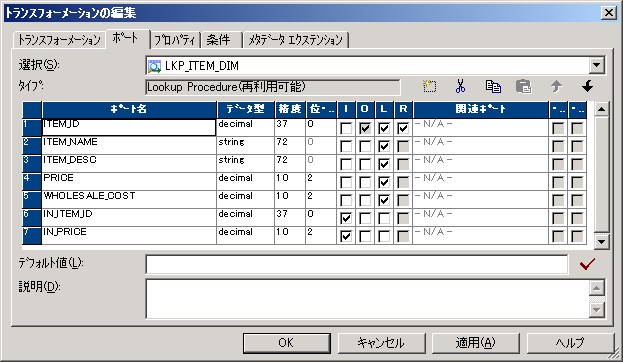
Task: Click the cut (scissors) icon
Action: pyautogui.click(x=460, y=86)
